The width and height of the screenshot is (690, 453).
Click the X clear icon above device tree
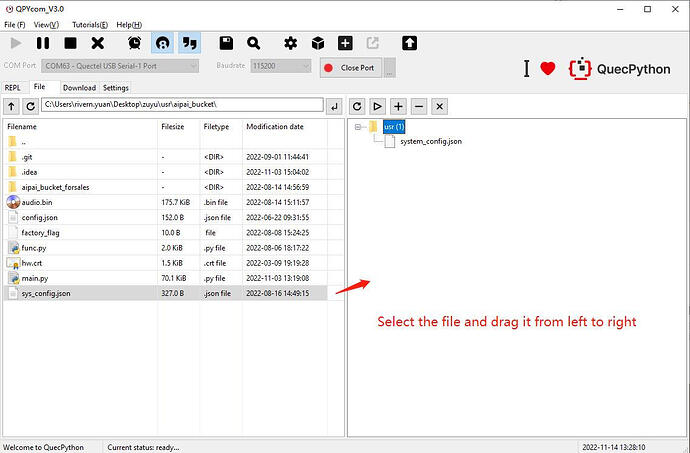pyautogui.click(x=440, y=106)
